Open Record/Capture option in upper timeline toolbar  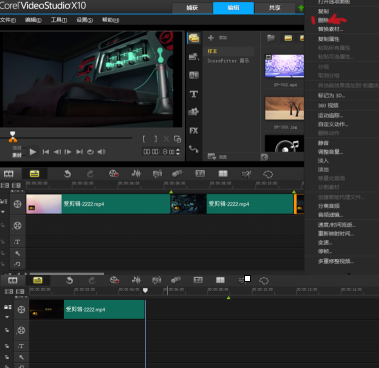tap(113, 174)
